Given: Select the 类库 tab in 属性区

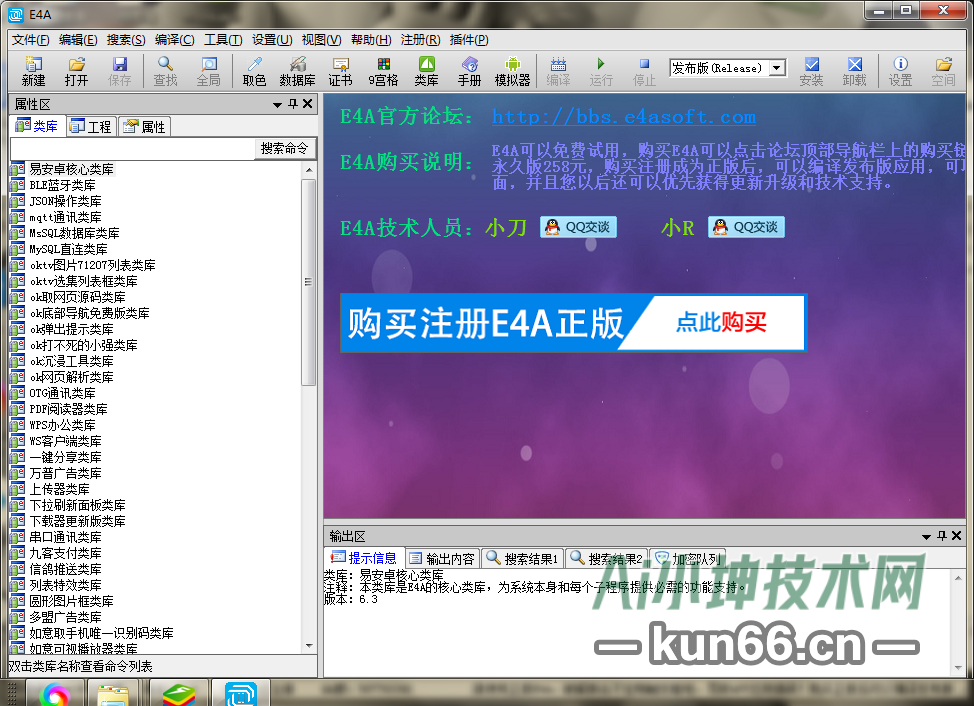Looking at the screenshot, I should pos(37,126).
